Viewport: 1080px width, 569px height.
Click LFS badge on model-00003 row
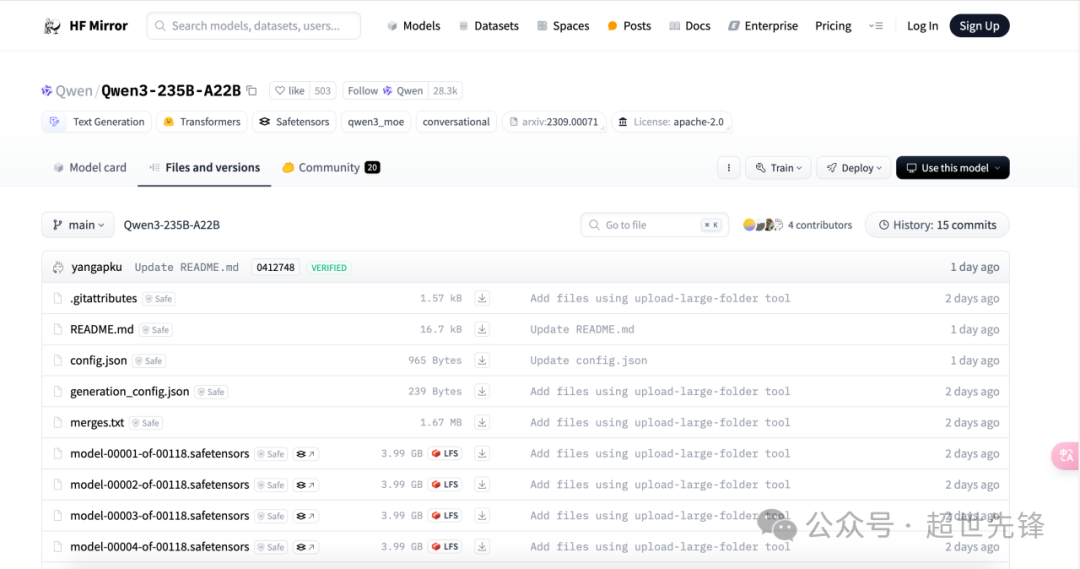[x=445, y=515]
